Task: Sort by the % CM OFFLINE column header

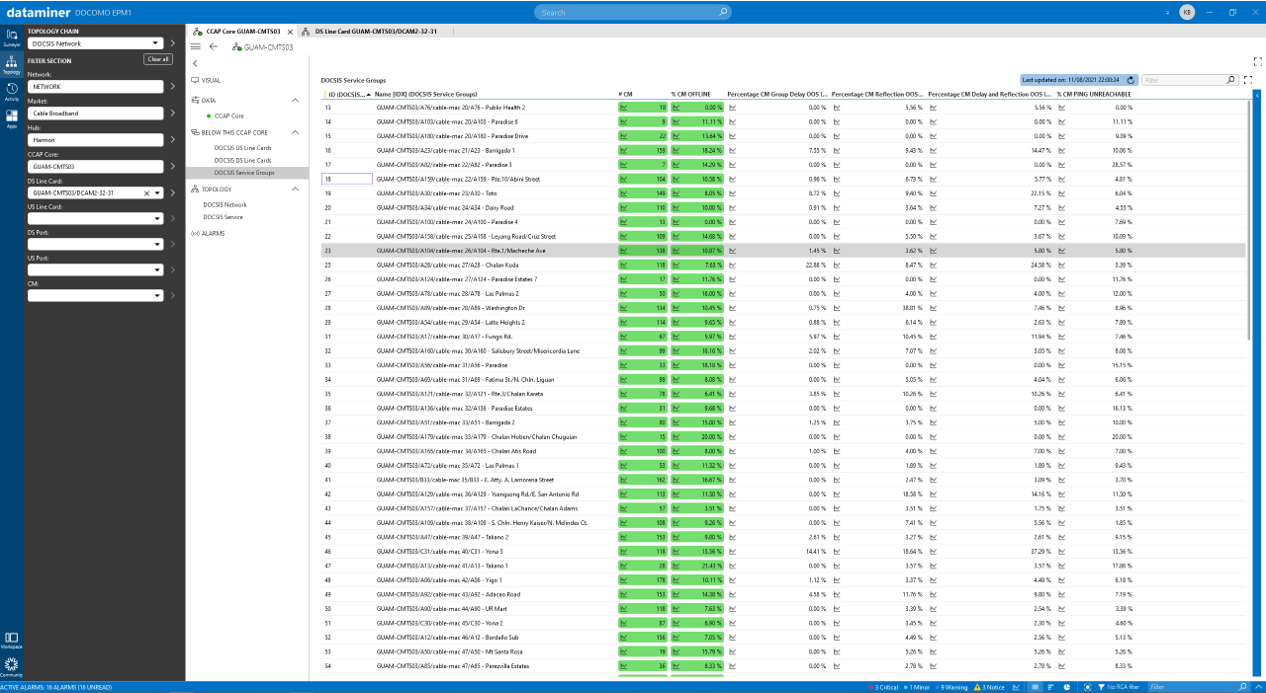Action: (691, 94)
